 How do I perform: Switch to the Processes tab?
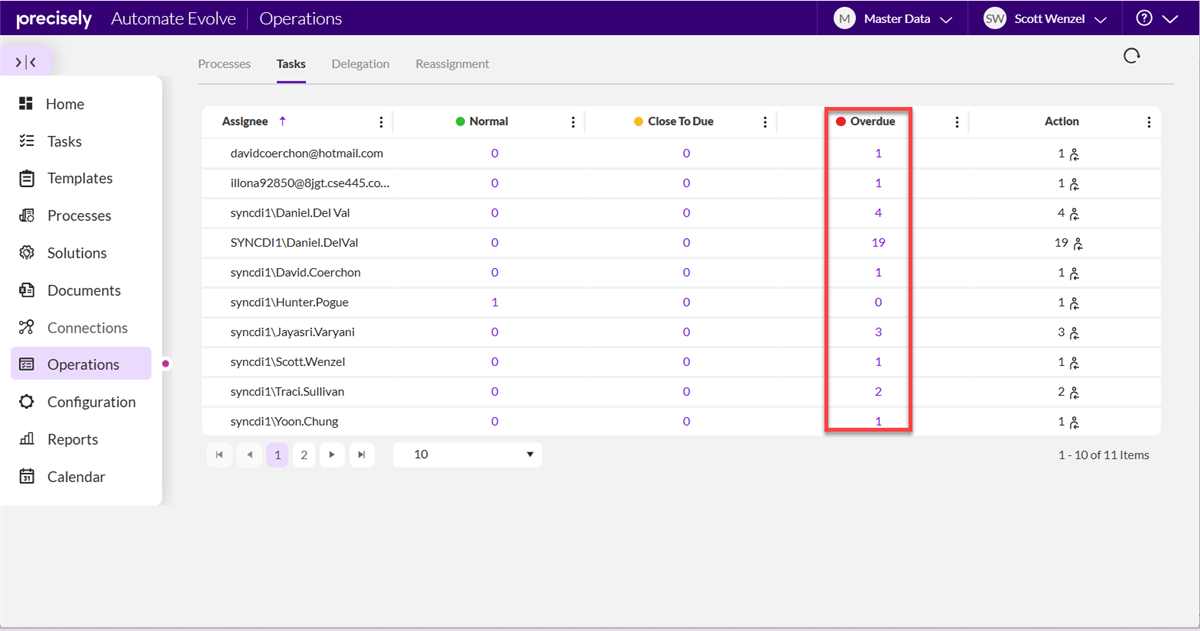(x=224, y=64)
